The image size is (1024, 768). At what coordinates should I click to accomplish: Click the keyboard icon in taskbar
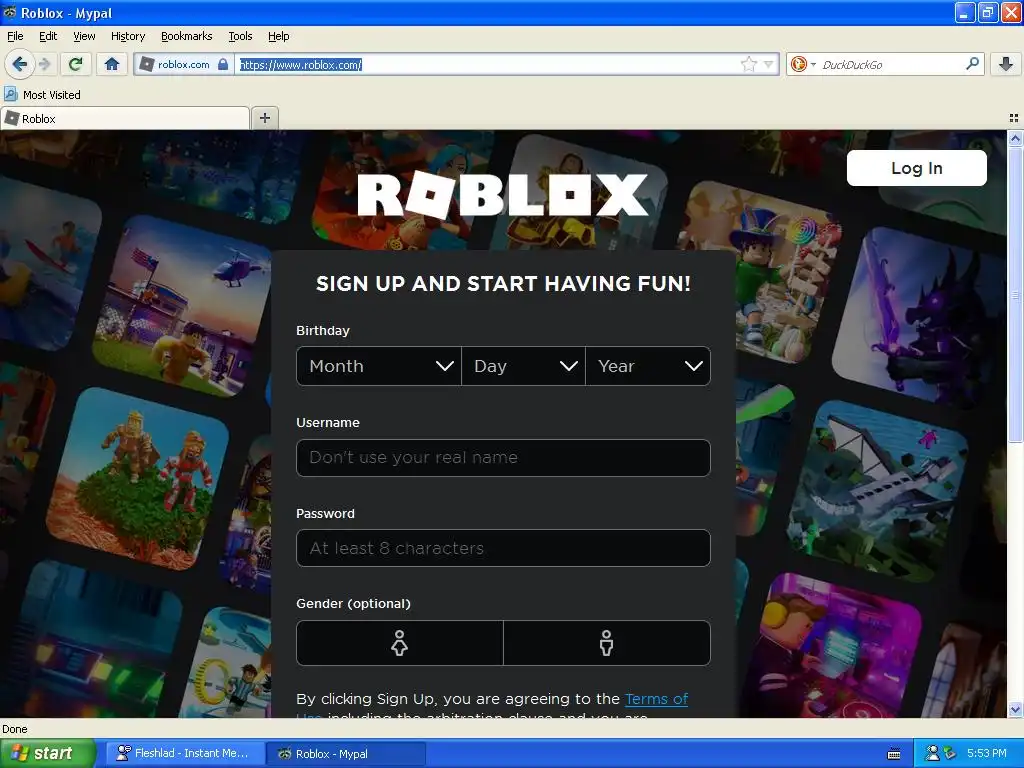894,754
